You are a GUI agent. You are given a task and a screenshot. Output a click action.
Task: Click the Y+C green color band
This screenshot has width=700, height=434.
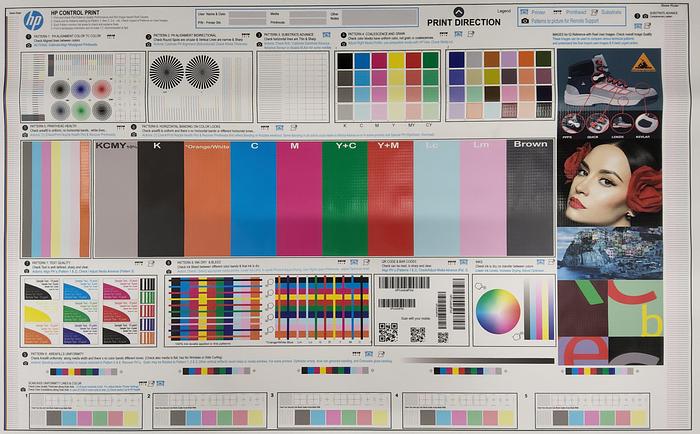[345, 198]
